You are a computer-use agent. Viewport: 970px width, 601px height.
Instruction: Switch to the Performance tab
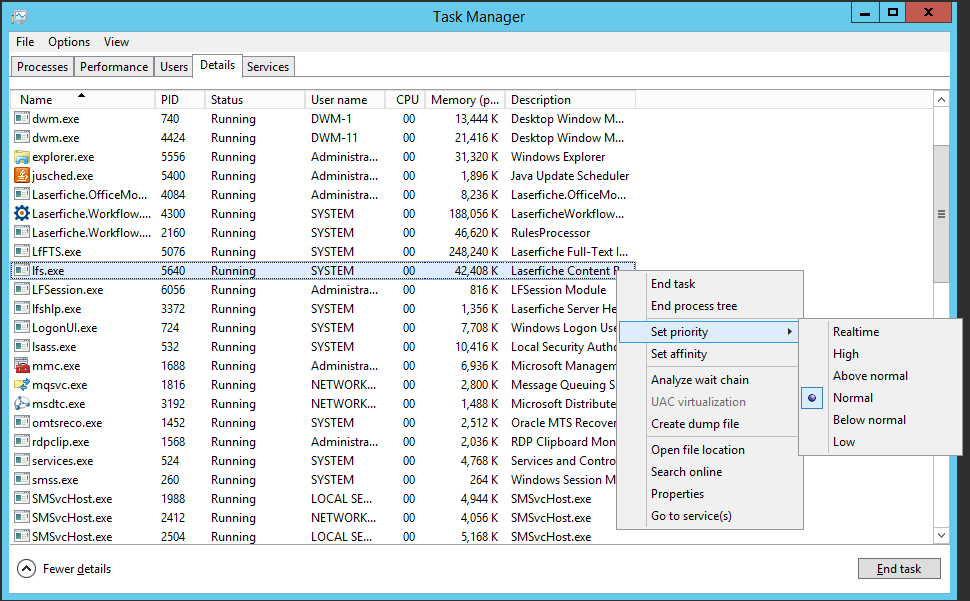(114, 67)
